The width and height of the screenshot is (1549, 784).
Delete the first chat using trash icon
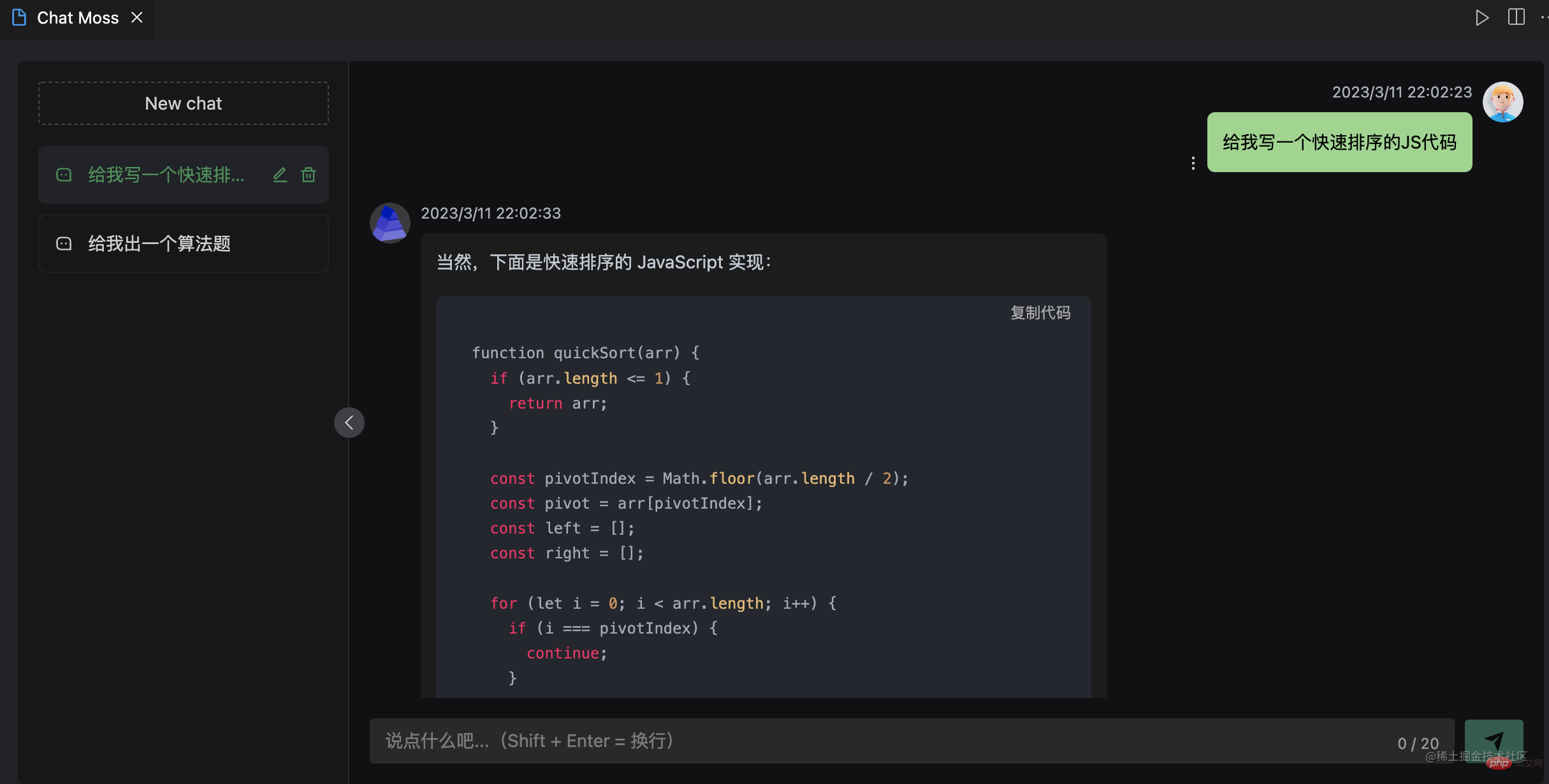click(309, 175)
